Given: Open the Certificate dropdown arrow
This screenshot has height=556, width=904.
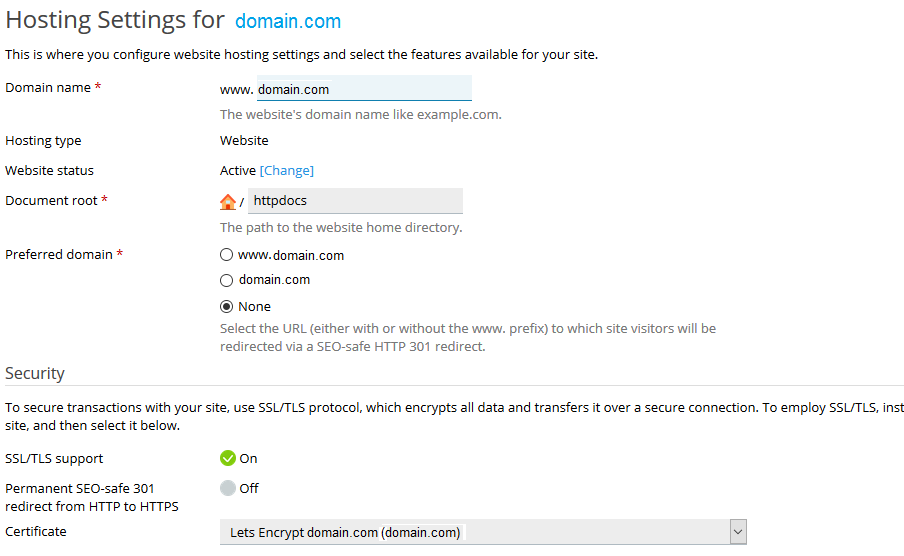Looking at the screenshot, I should (x=738, y=532).
